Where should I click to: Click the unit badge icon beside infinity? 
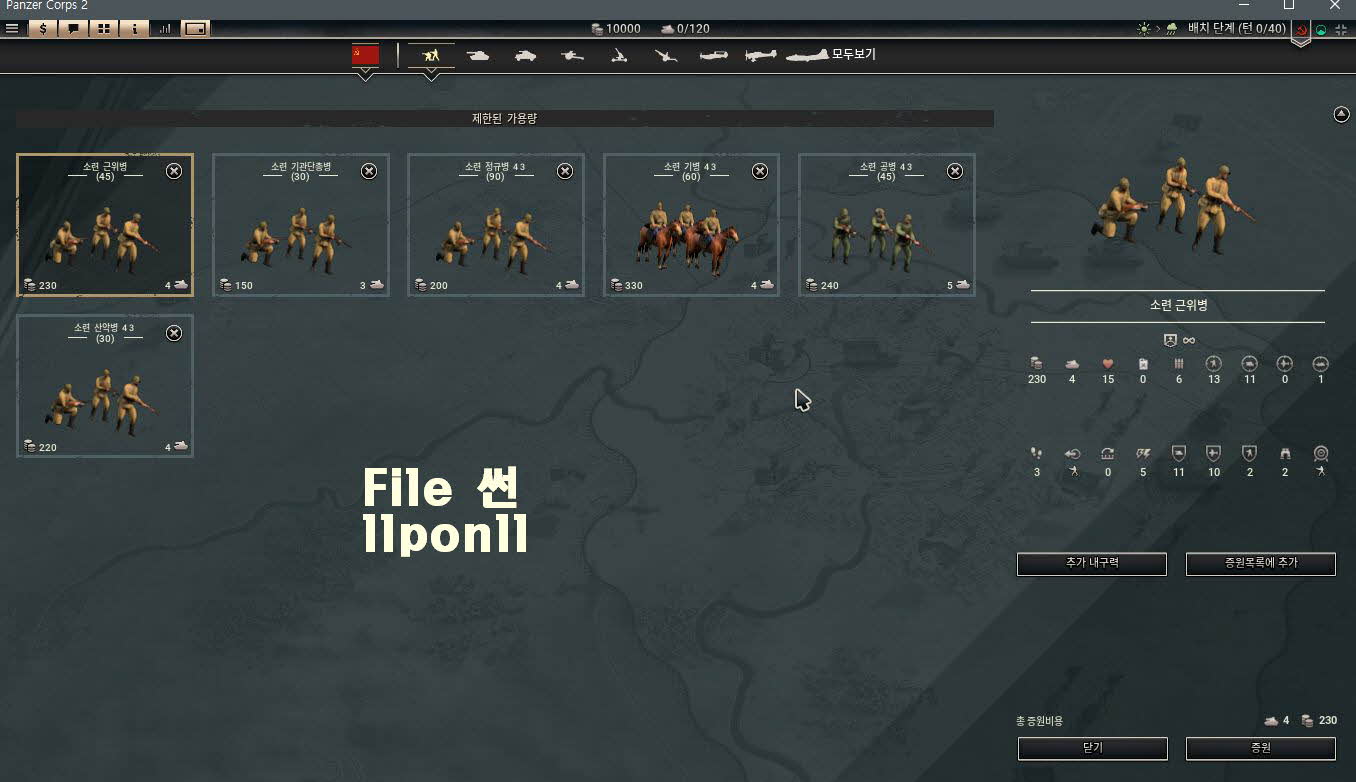point(1170,340)
